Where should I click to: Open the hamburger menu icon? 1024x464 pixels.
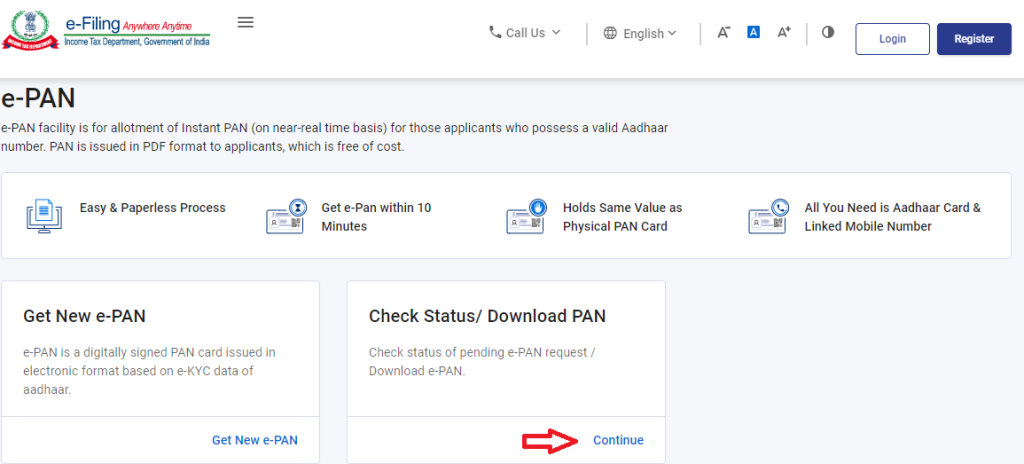click(x=246, y=22)
